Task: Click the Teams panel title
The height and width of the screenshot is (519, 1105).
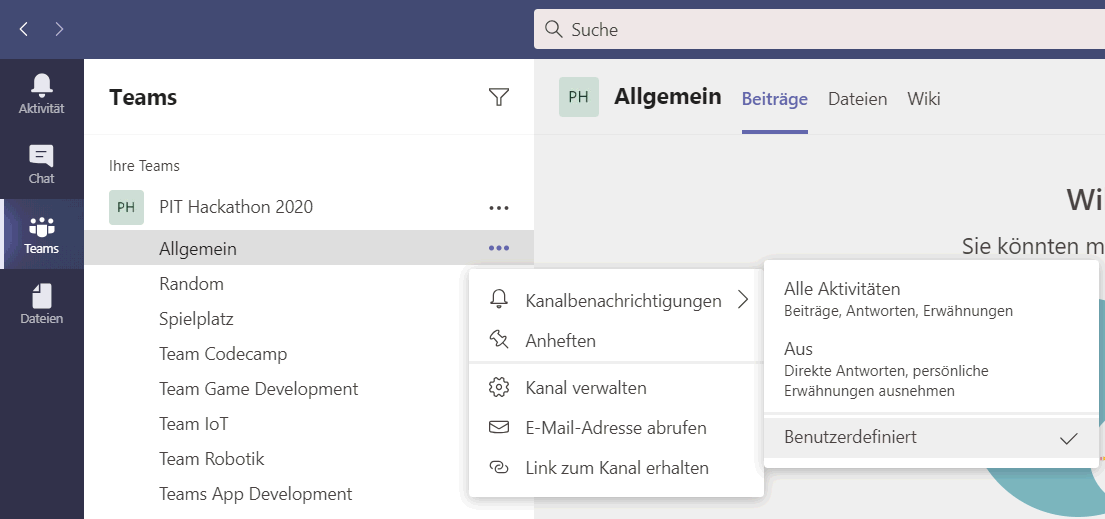Action: (x=143, y=97)
